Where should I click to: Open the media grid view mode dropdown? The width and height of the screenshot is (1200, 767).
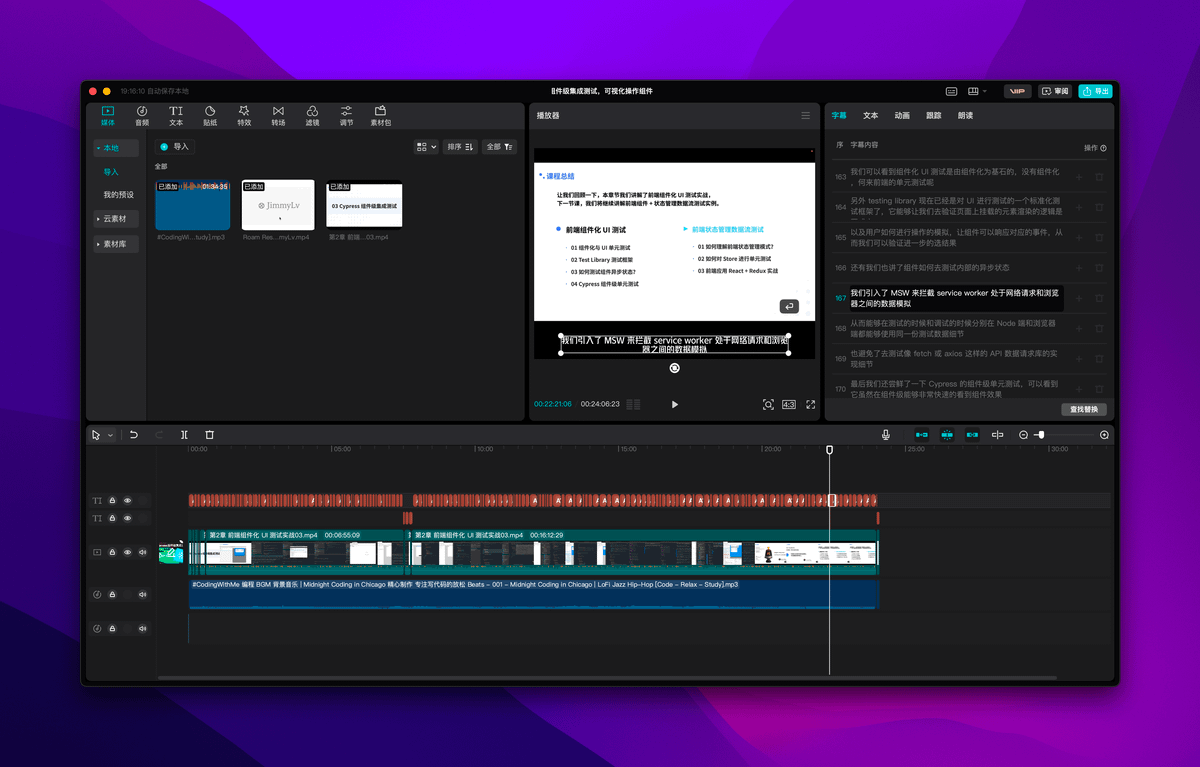[426, 147]
